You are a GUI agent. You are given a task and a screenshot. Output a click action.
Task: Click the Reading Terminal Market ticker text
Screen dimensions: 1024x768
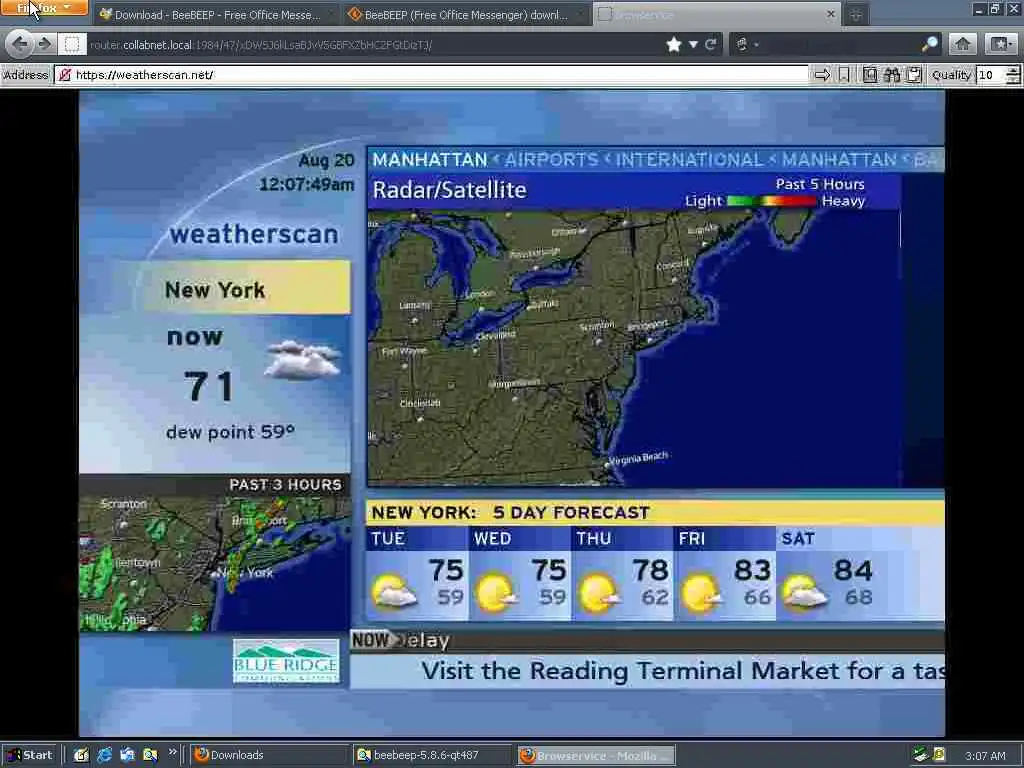tap(682, 671)
